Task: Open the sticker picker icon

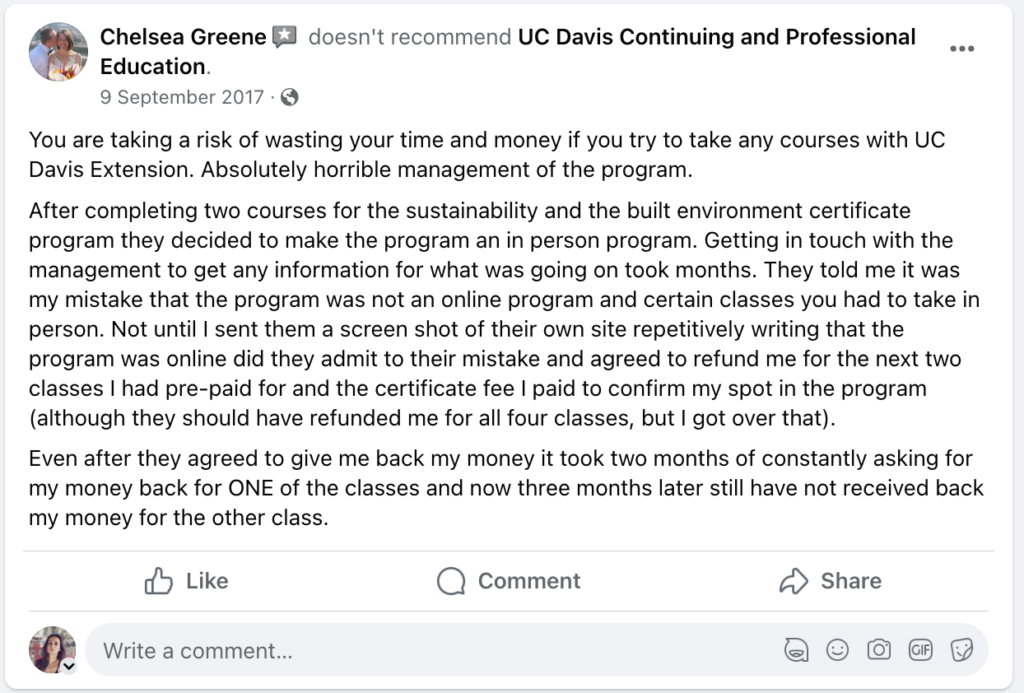Action: coord(962,649)
